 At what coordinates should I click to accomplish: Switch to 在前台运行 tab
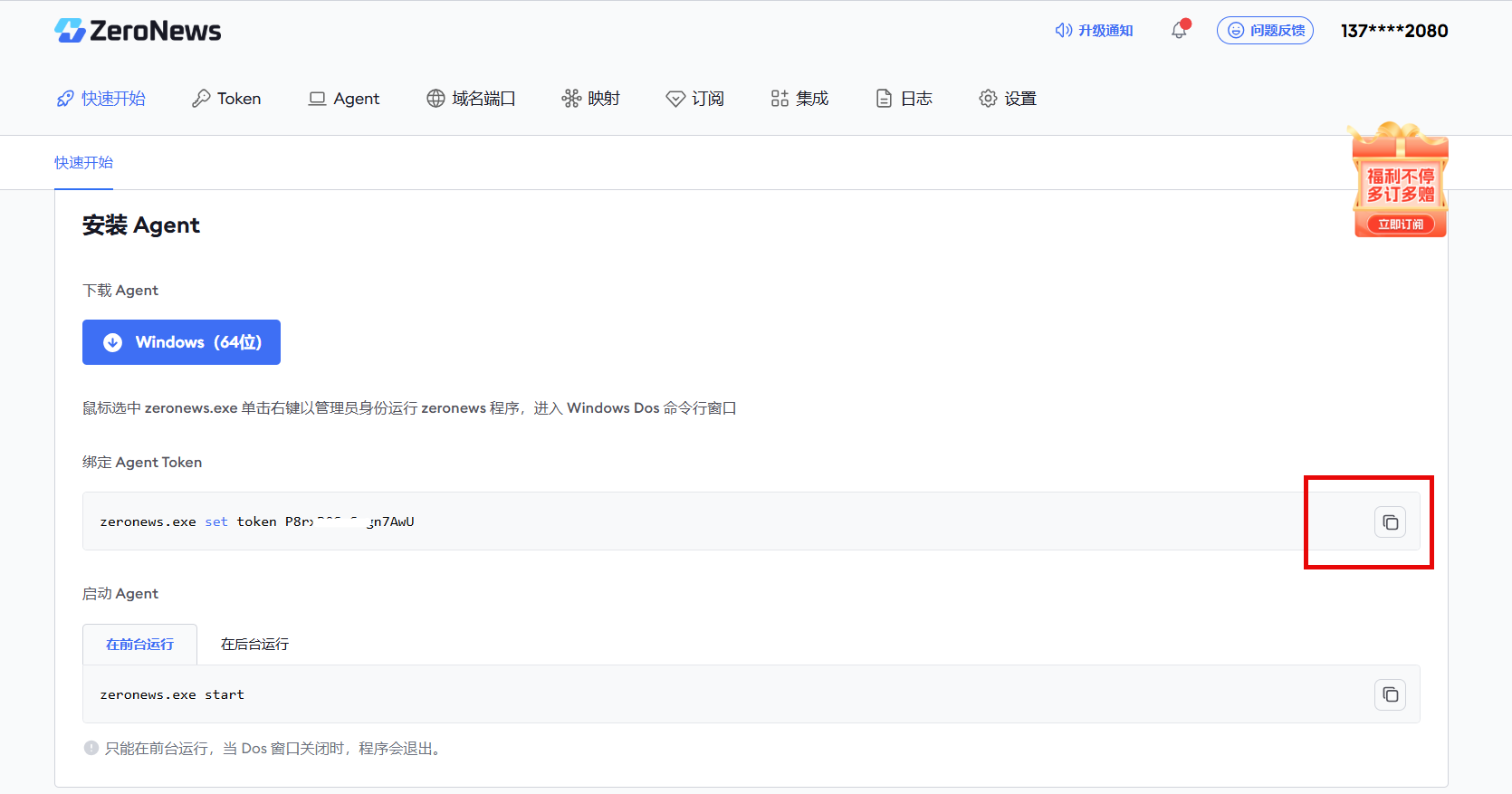pos(139,645)
